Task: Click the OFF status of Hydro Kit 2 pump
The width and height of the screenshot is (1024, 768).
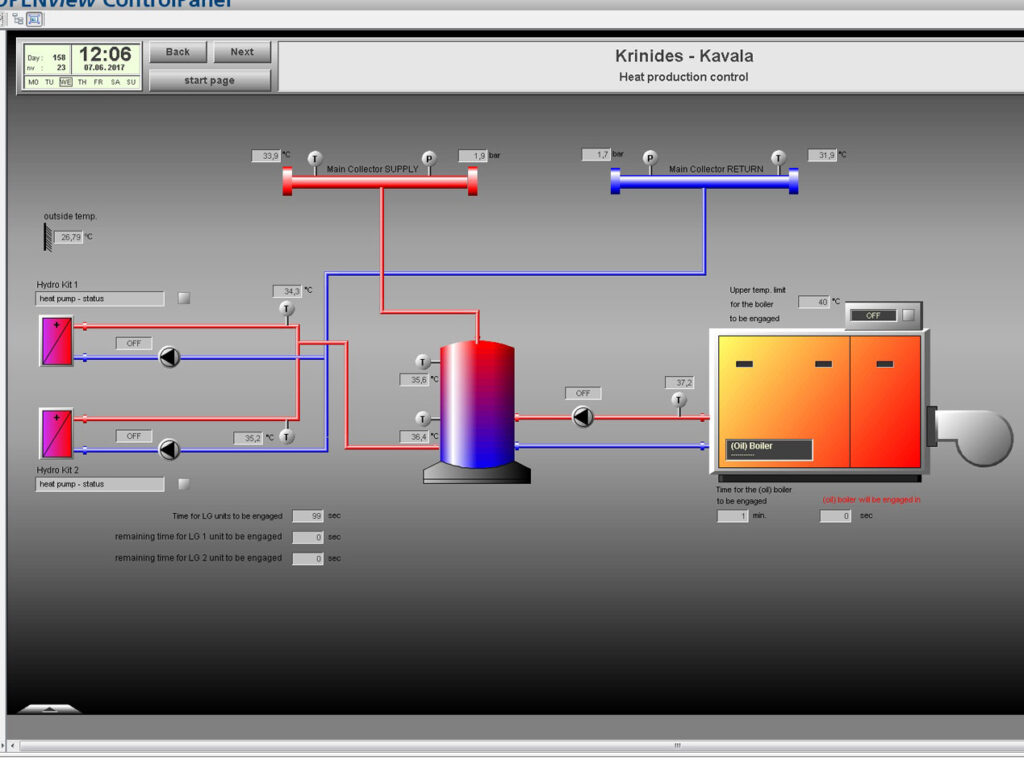Action: pyautogui.click(x=134, y=436)
